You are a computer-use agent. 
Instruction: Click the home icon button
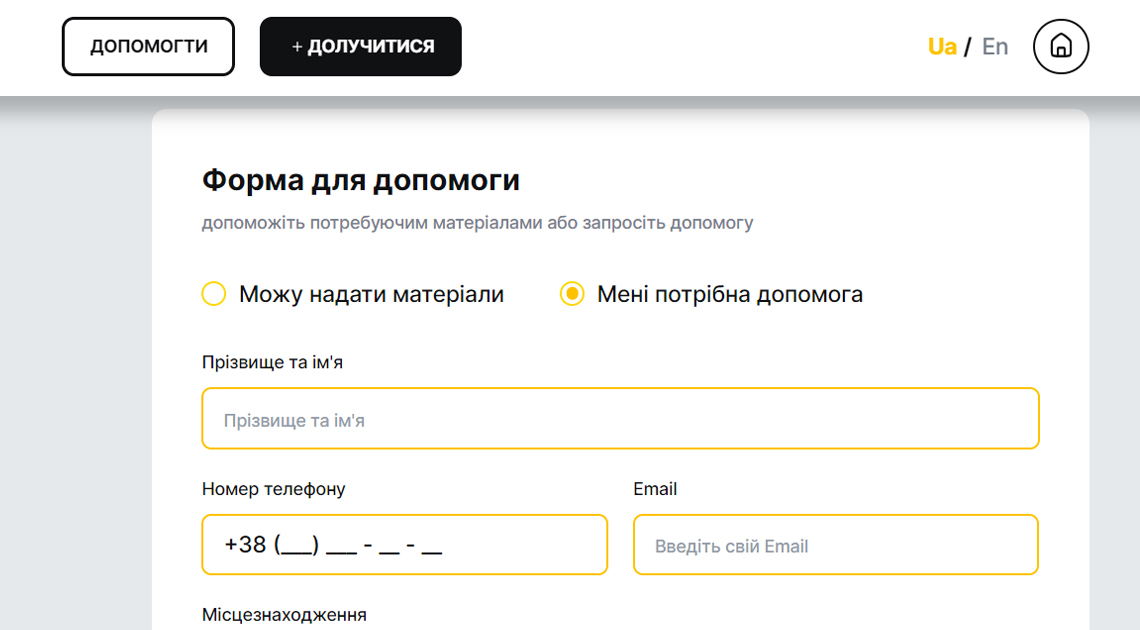click(x=1061, y=47)
